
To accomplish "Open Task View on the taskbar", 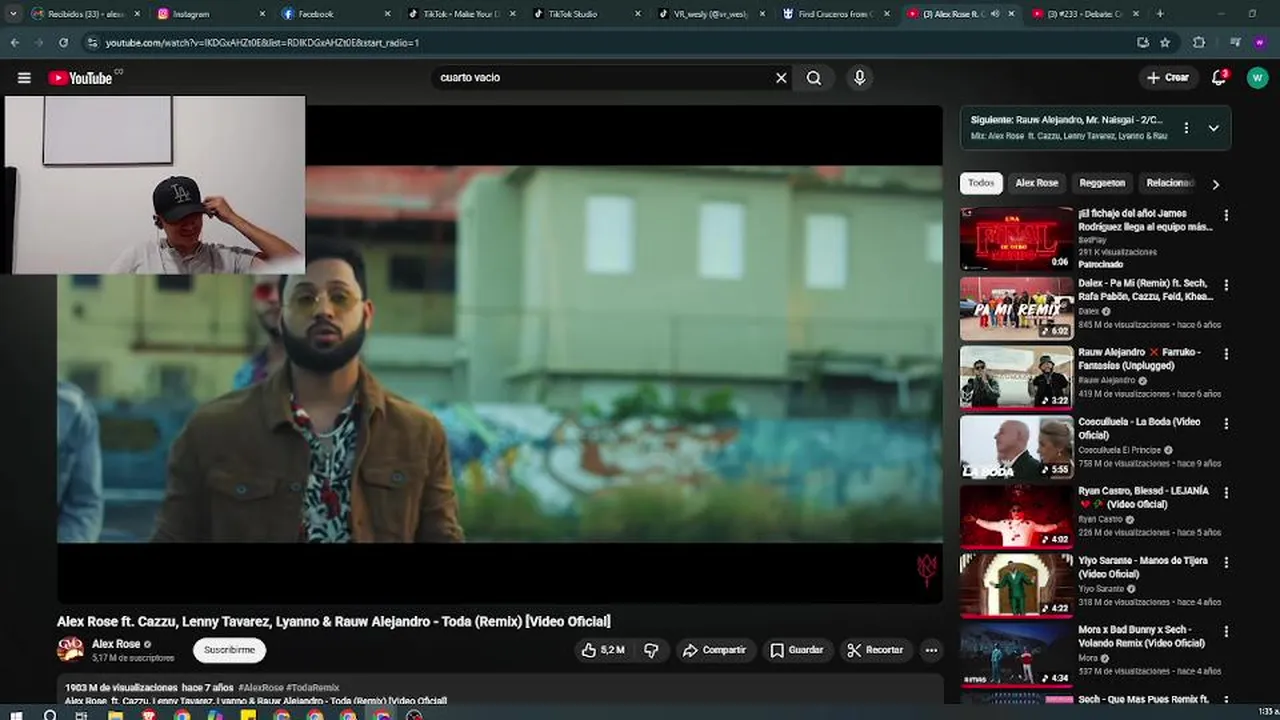I will coord(82,715).
